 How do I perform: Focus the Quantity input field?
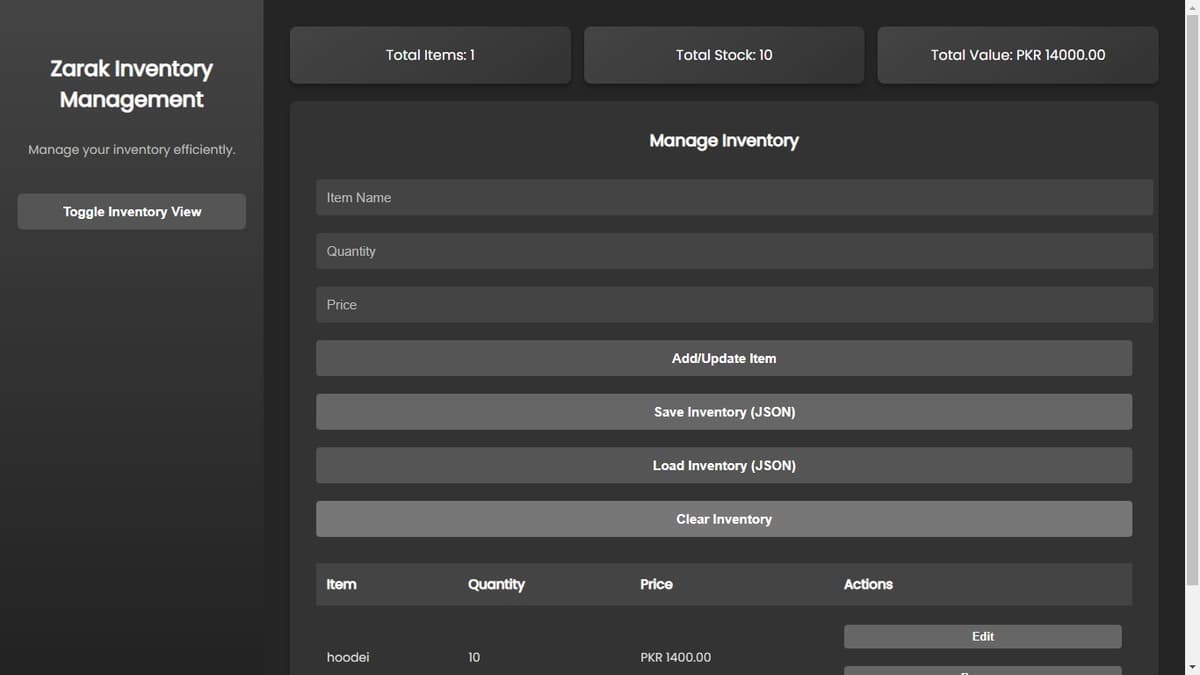734,251
